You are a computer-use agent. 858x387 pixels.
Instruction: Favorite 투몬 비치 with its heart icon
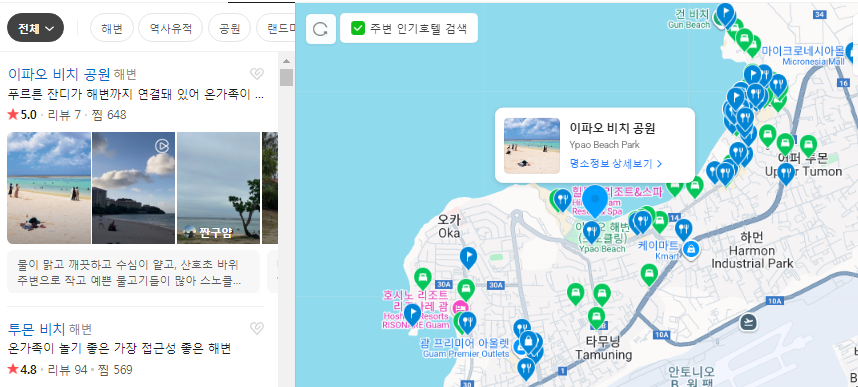point(257,328)
